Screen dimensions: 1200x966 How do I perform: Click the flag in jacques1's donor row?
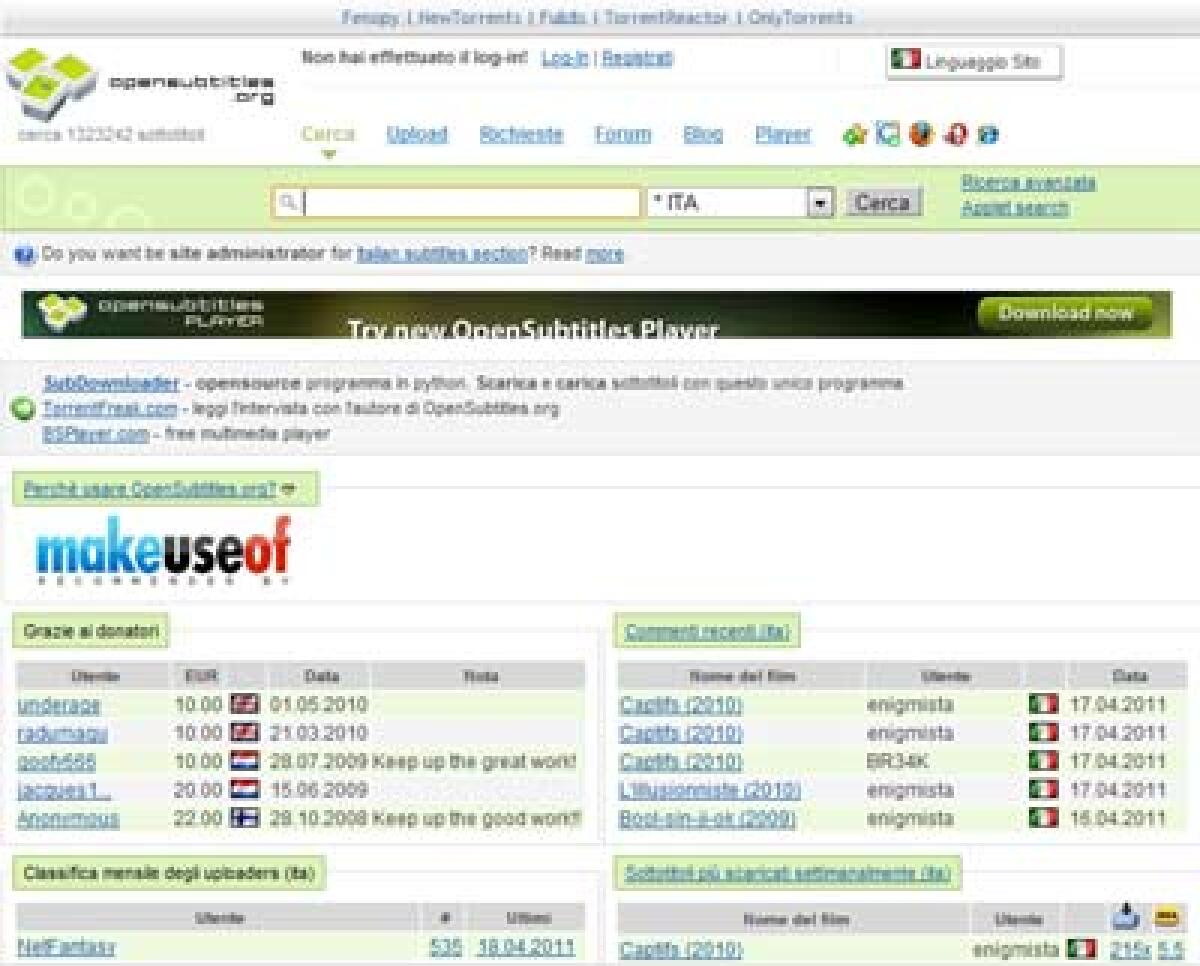pyautogui.click(x=244, y=790)
